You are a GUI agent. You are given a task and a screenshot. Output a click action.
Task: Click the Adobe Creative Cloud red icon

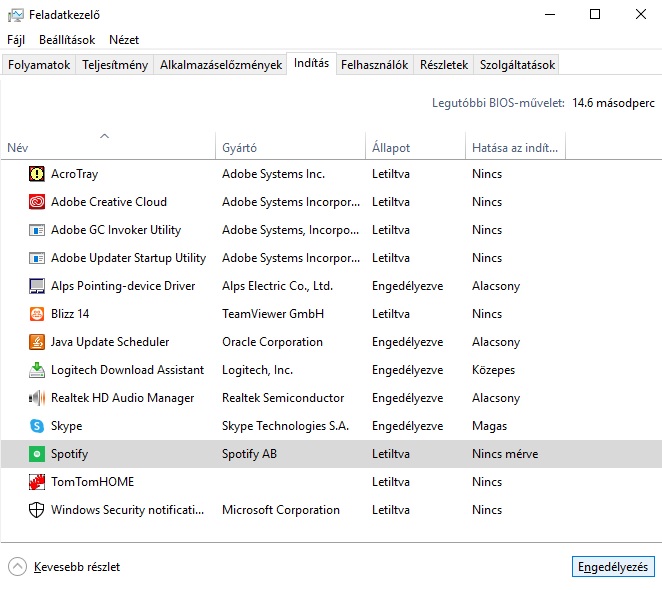(37, 202)
